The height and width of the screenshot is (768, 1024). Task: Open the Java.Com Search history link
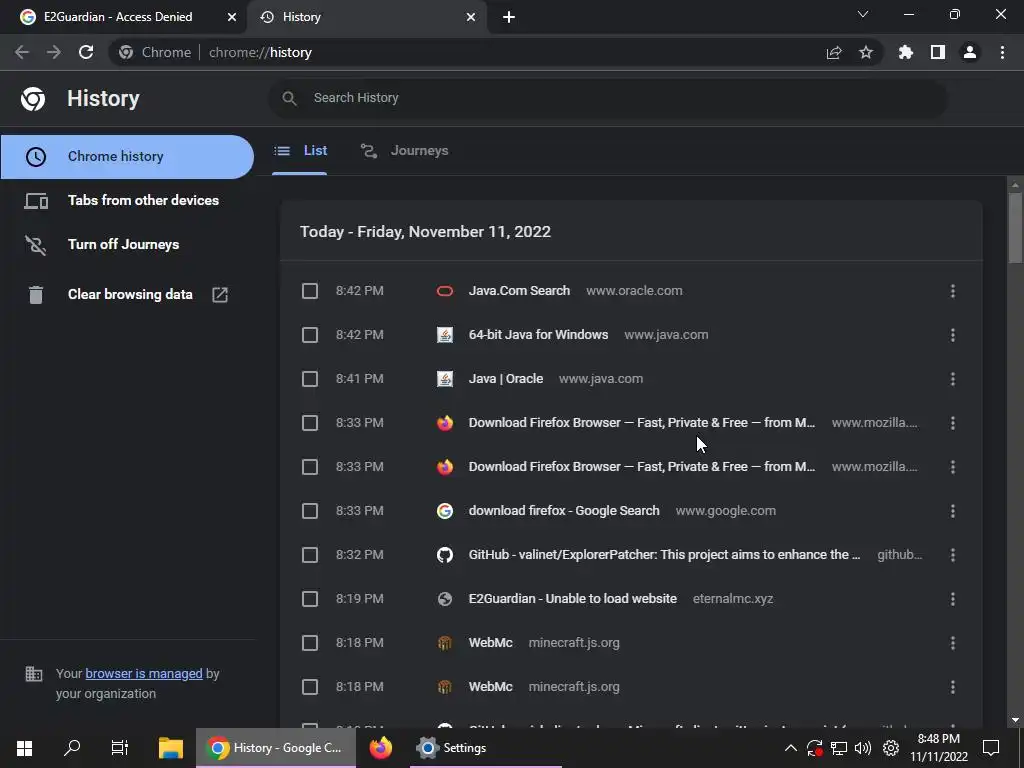coord(519,291)
